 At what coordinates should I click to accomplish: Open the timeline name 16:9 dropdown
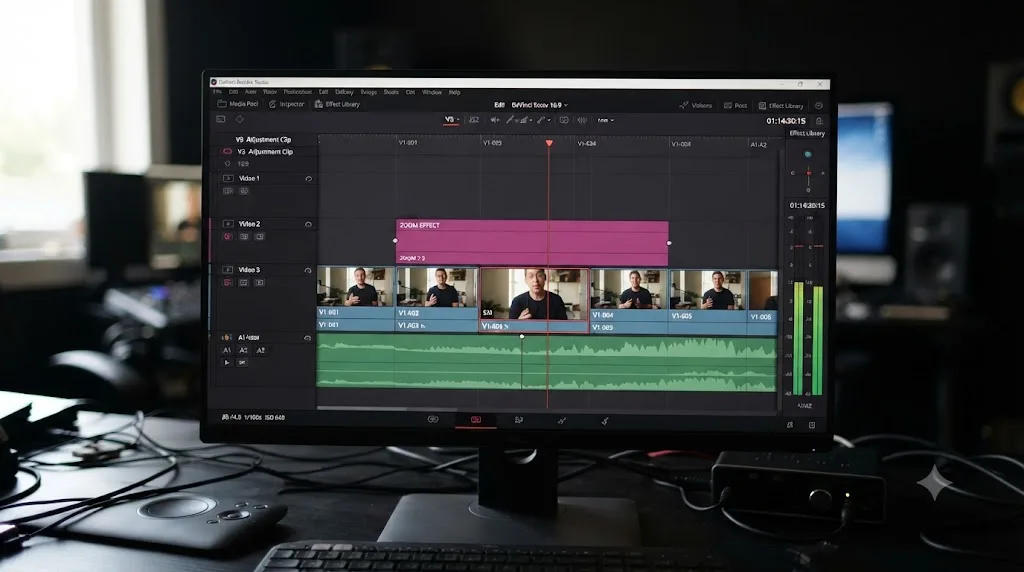(x=539, y=104)
